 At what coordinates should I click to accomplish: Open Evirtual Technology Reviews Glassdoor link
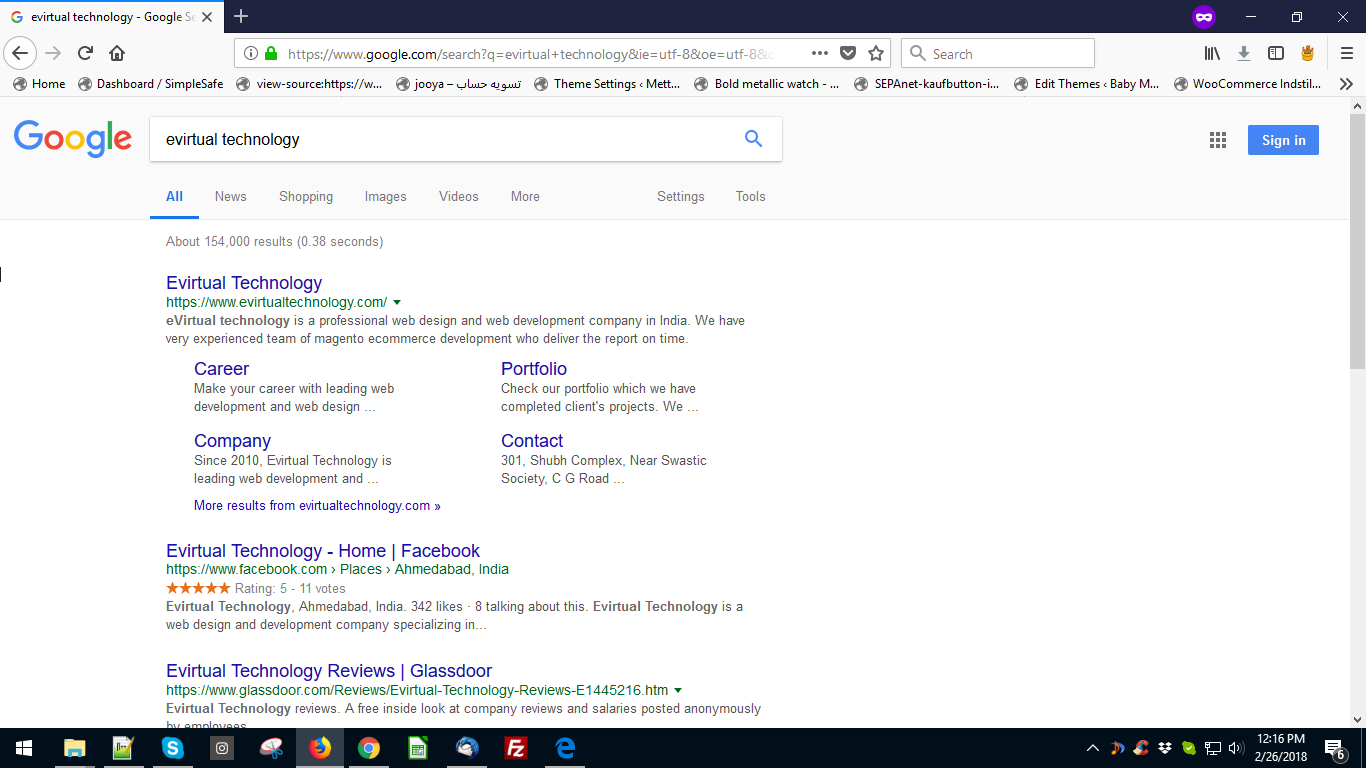pos(329,671)
